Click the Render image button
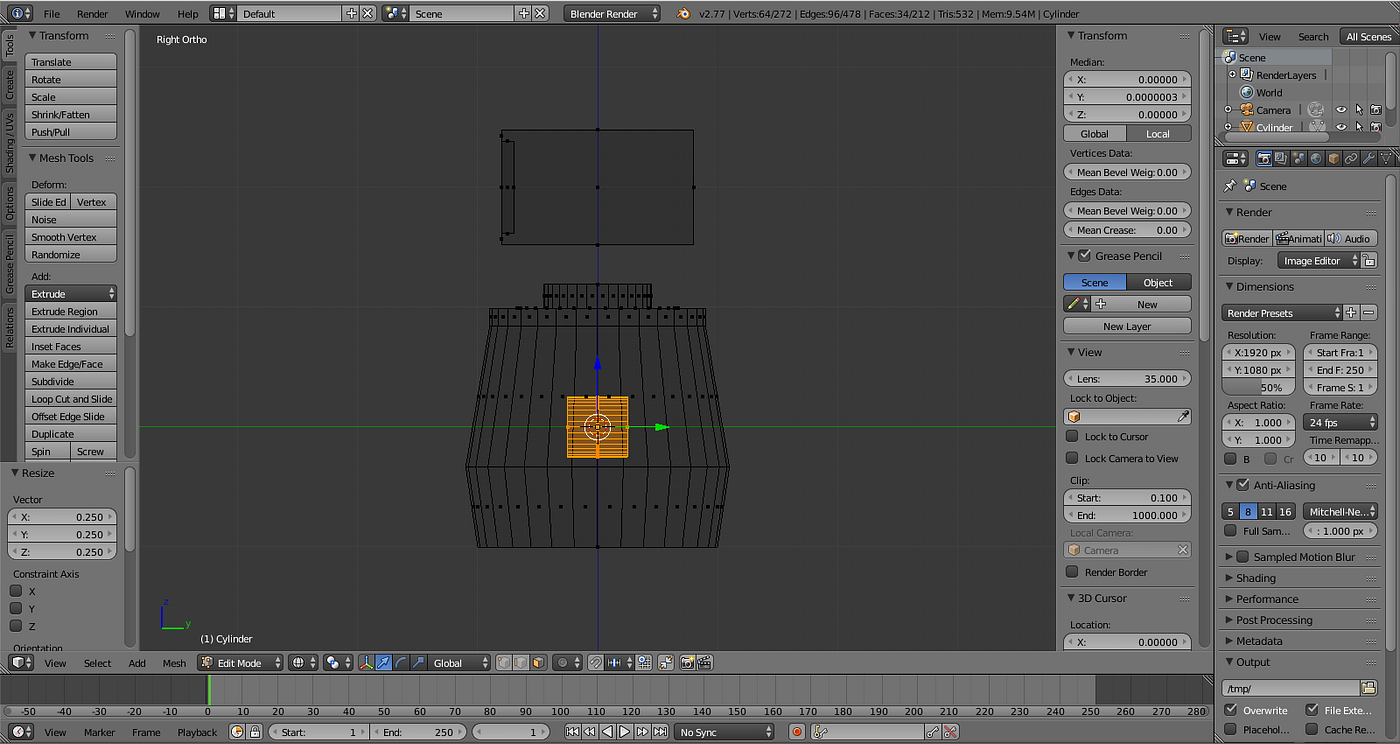The height and width of the screenshot is (744, 1400). tap(1247, 239)
